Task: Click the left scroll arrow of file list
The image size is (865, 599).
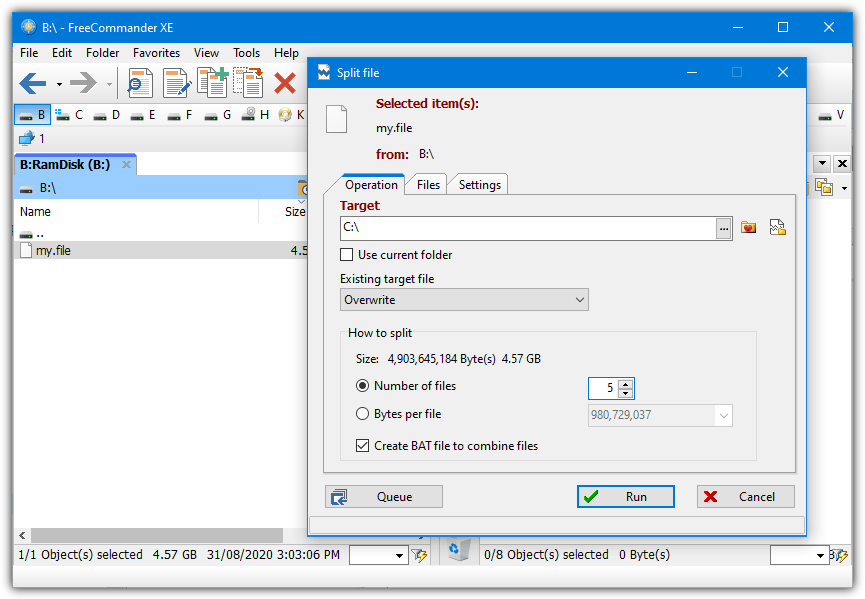Action: [22, 535]
